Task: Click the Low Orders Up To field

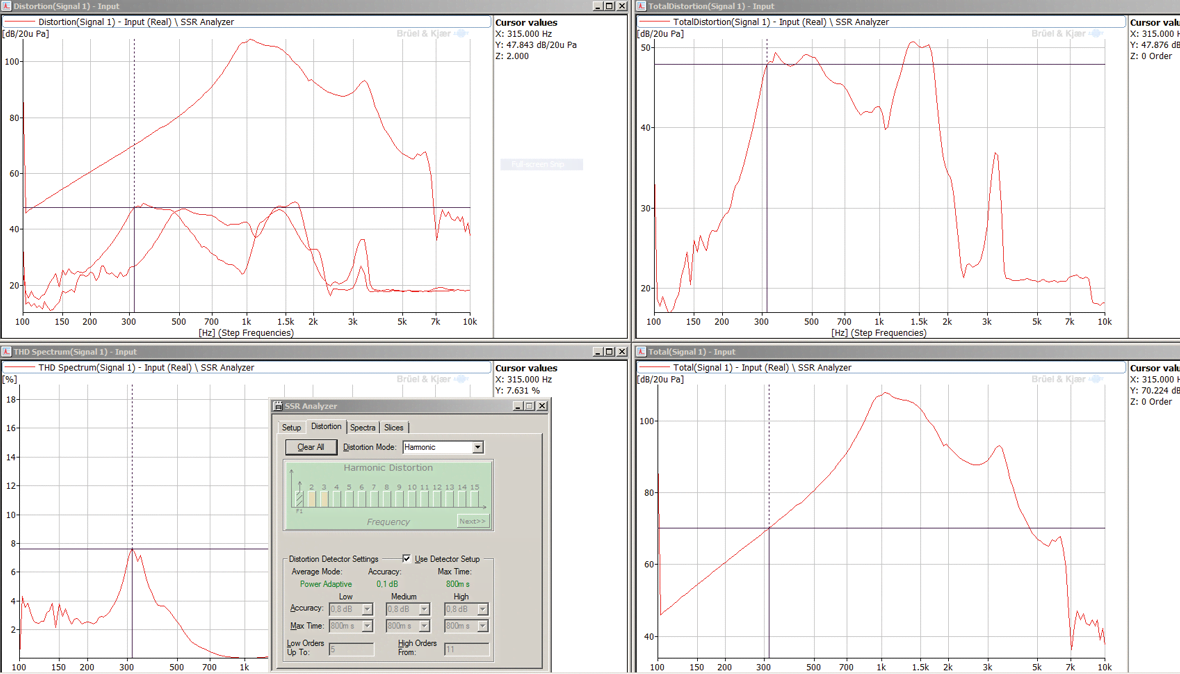Action: point(351,649)
